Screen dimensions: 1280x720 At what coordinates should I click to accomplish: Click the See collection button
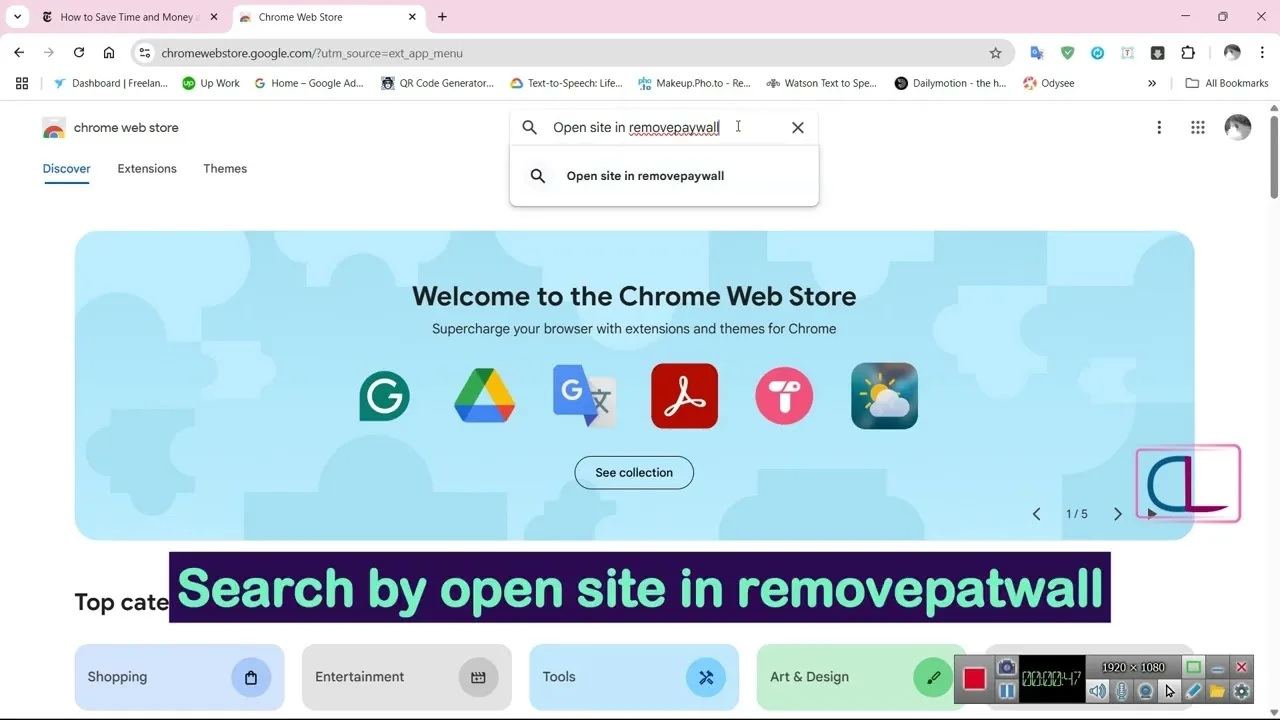(x=634, y=473)
